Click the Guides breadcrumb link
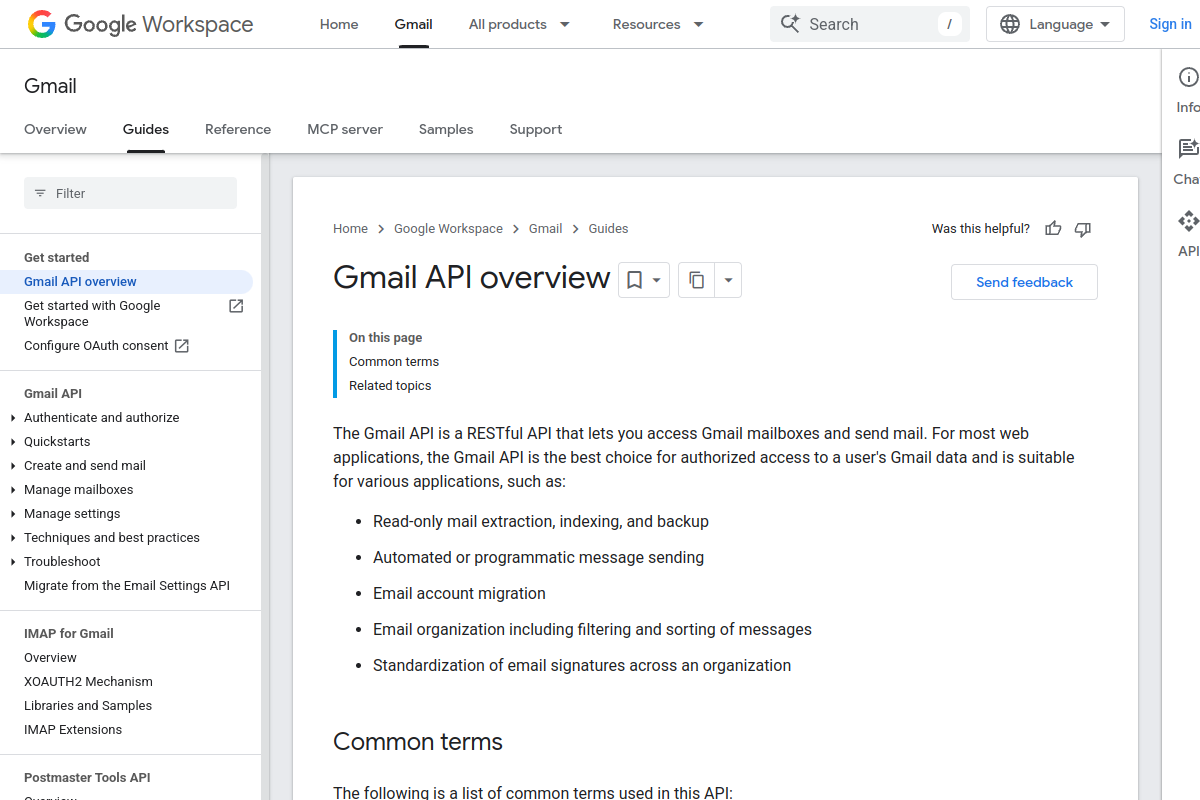 (608, 229)
